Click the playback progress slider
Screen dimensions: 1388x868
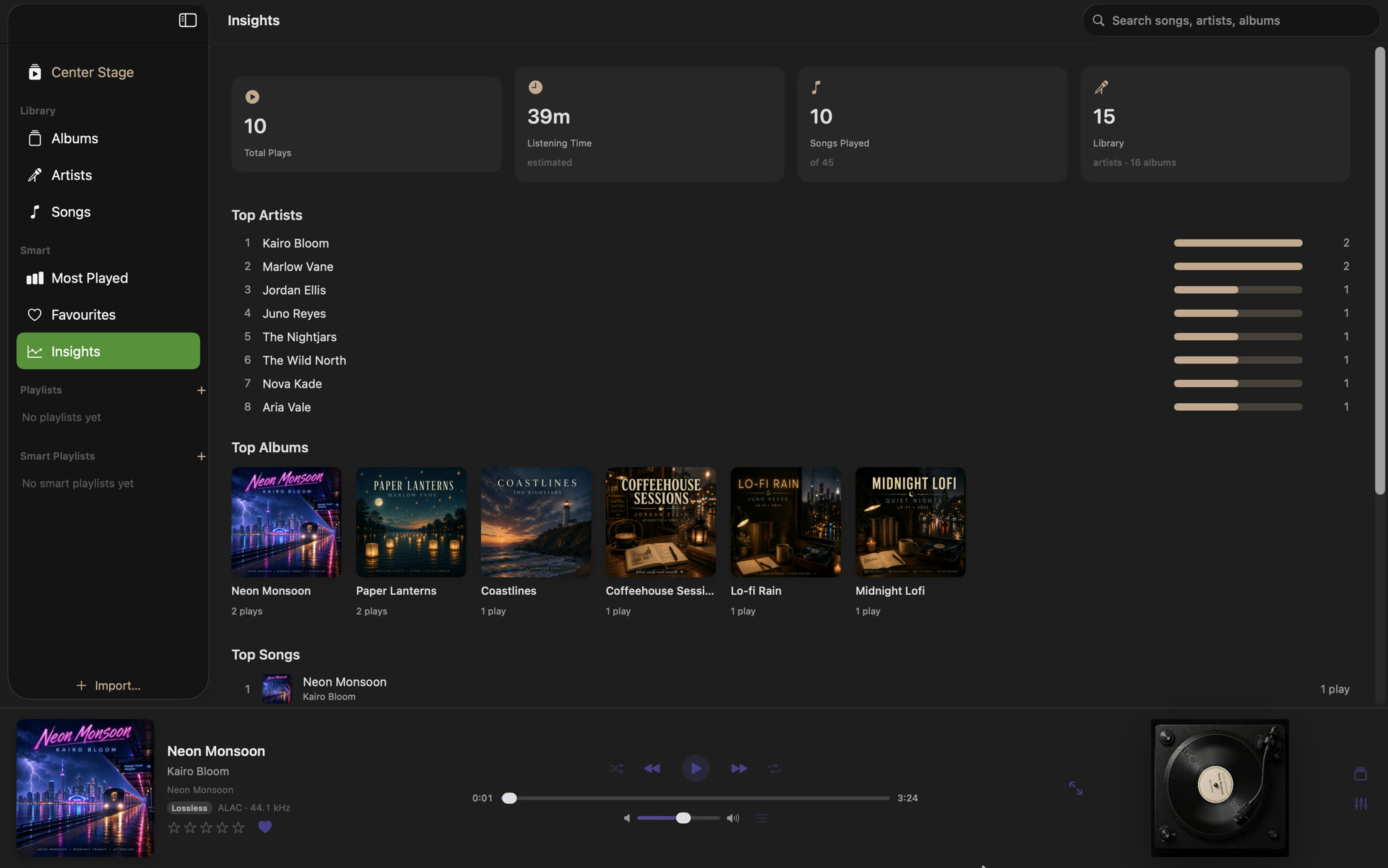pyautogui.click(x=696, y=799)
